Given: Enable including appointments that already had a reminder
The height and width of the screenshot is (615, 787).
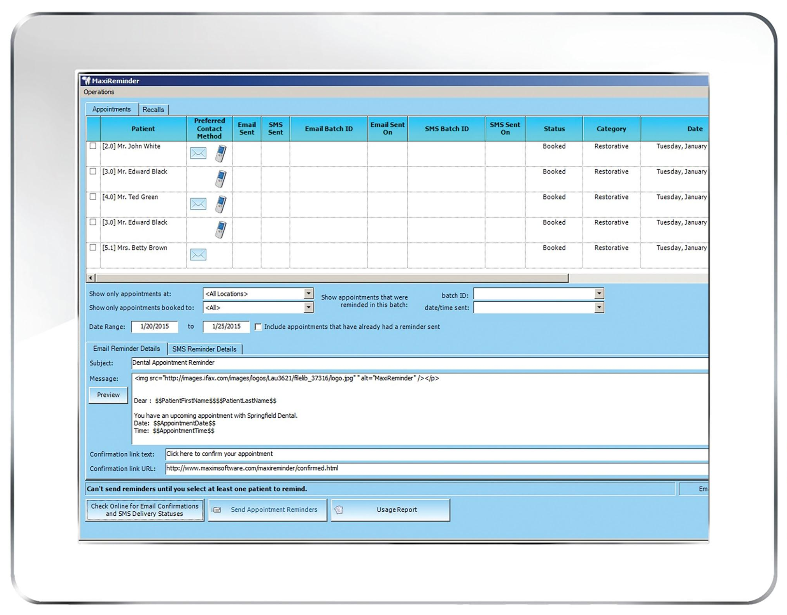Looking at the screenshot, I should (x=258, y=326).
